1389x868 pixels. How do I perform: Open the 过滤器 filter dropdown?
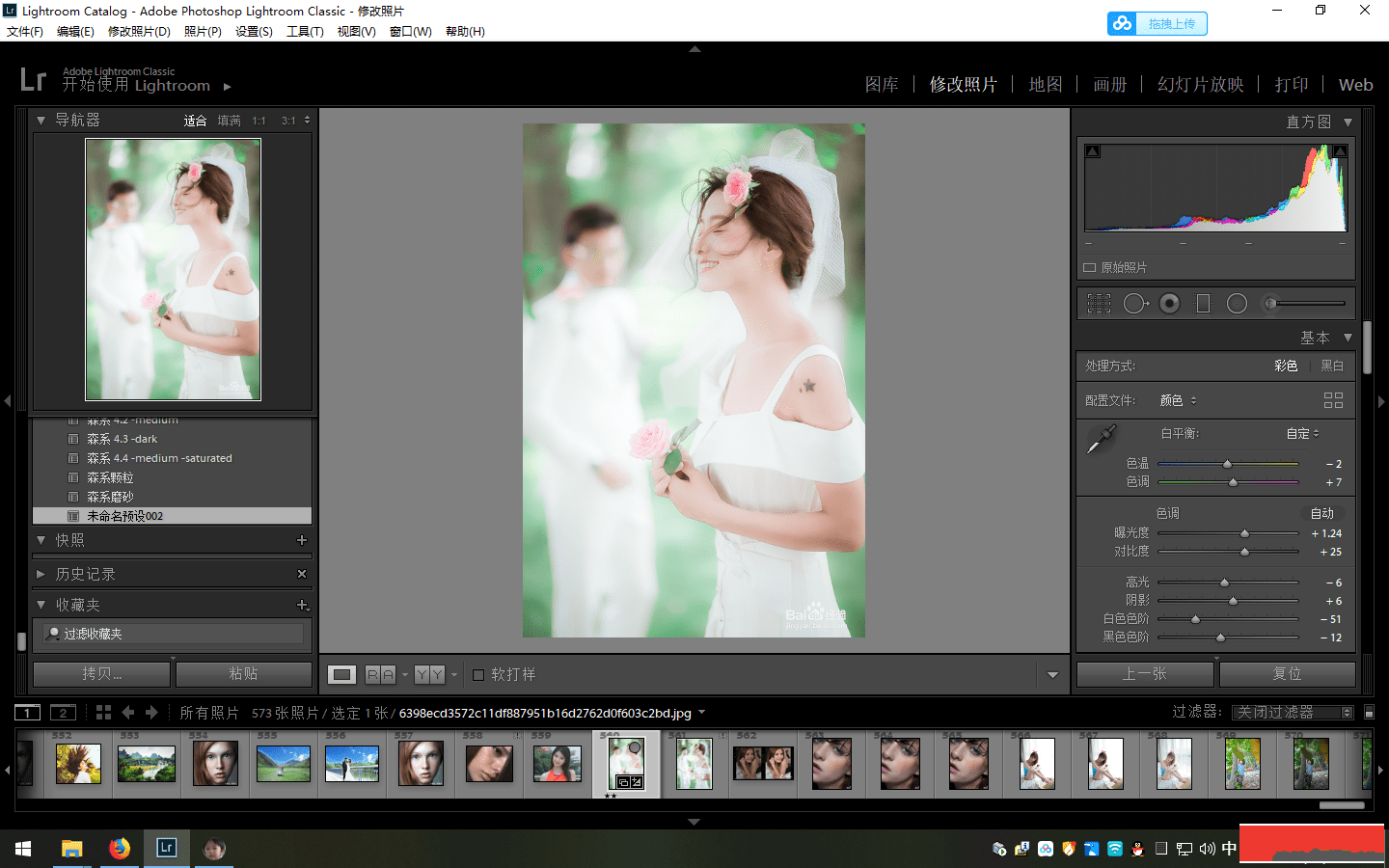pyautogui.click(x=1293, y=713)
